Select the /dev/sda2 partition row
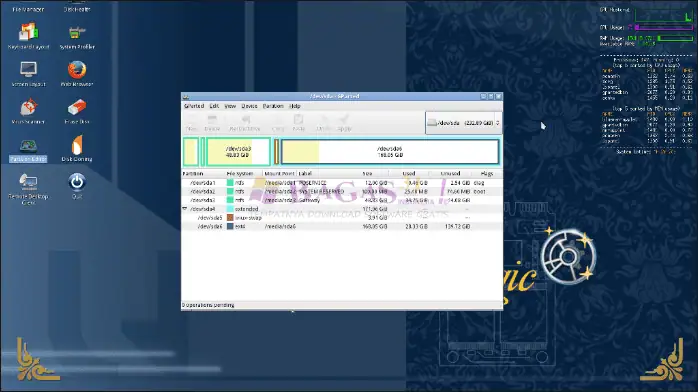The width and height of the screenshot is (698, 392). click(342, 191)
